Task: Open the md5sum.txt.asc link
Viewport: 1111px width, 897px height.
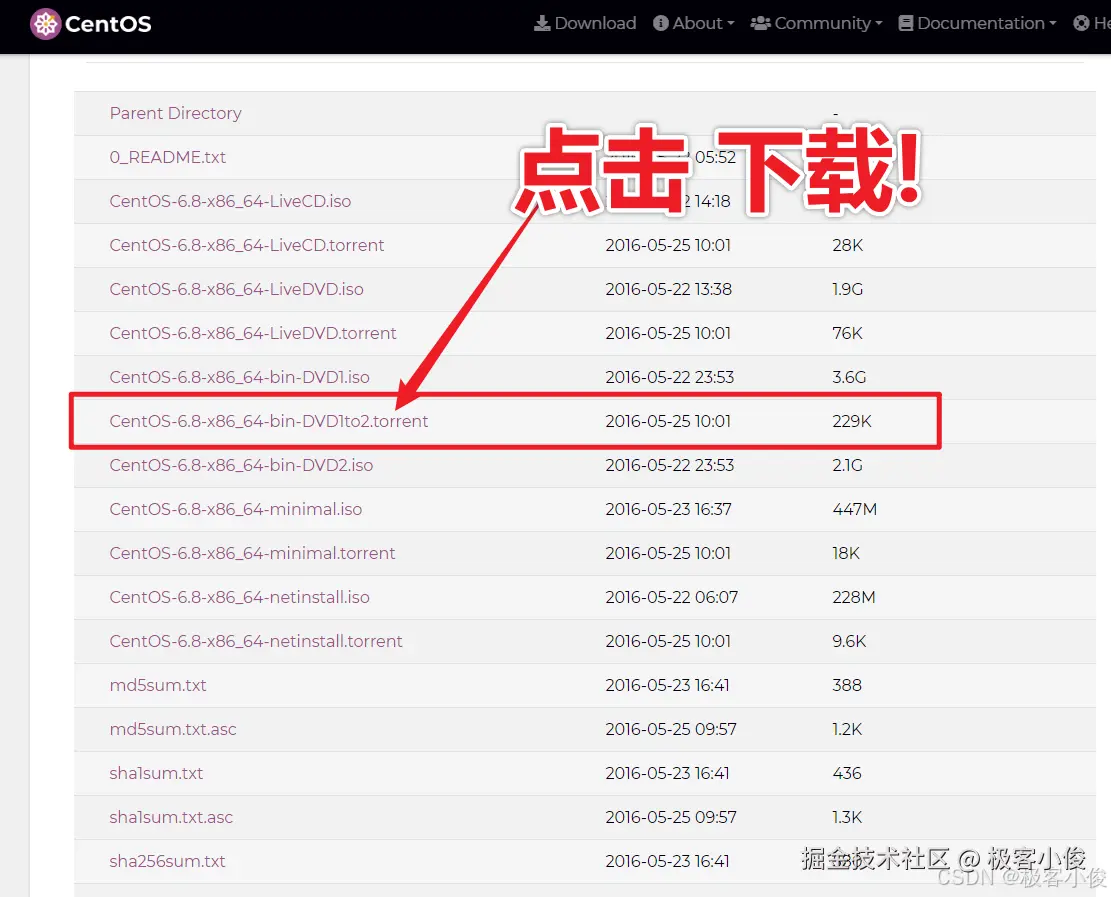Action: tap(173, 729)
